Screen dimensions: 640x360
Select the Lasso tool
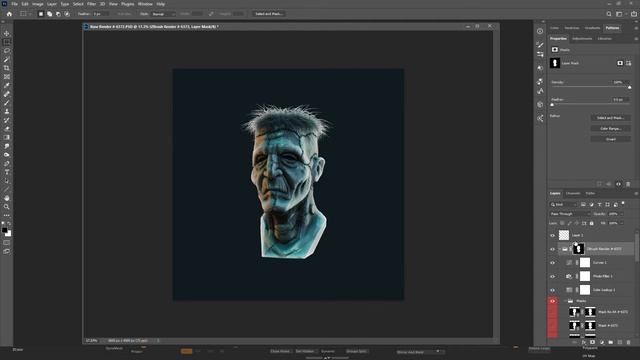[7, 51]
